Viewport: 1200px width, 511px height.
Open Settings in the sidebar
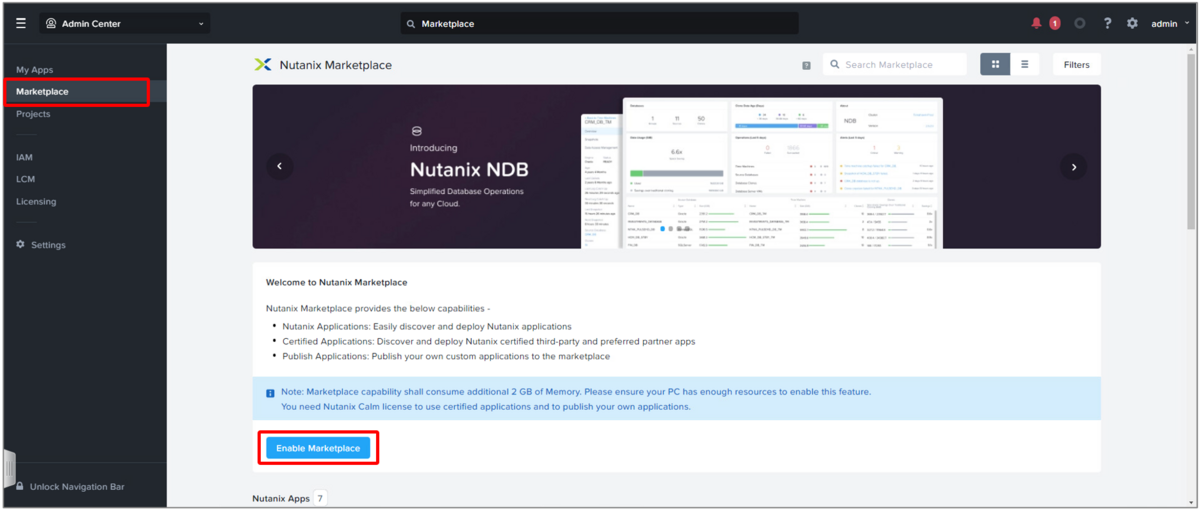[41, 245]
